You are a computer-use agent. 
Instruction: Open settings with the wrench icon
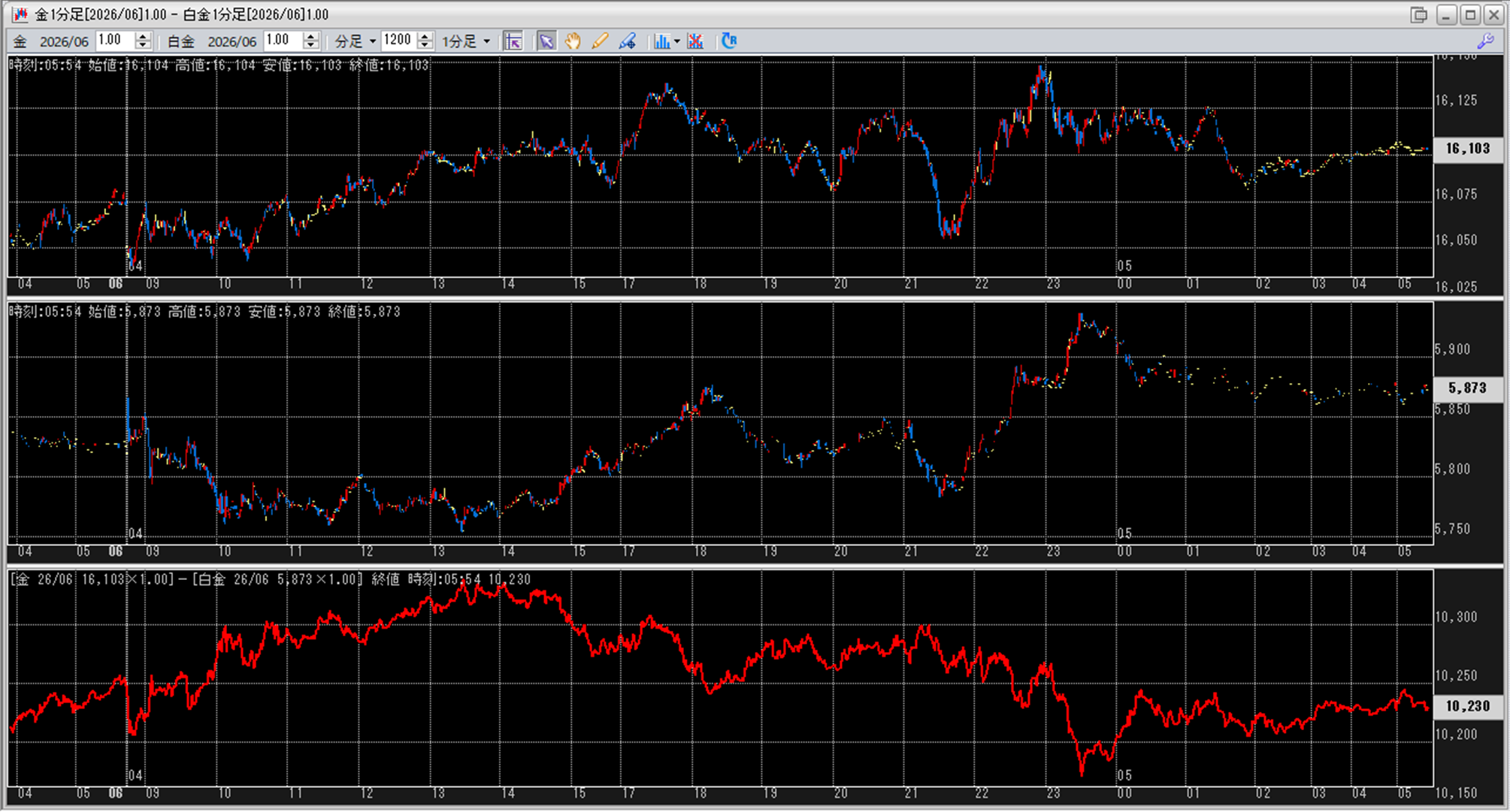[x=1485, y=41]
